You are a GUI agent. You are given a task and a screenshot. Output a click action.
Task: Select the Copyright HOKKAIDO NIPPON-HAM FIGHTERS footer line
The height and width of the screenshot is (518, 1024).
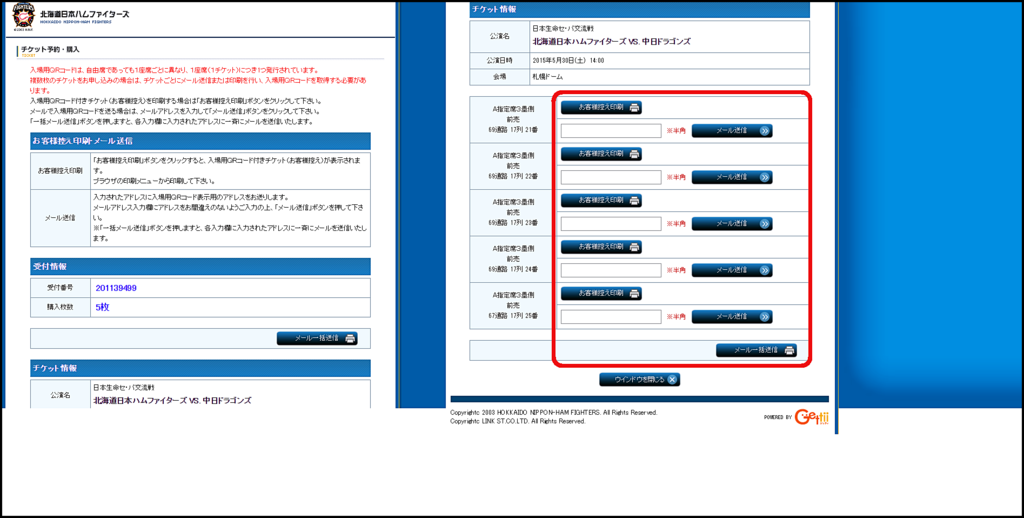[554, 413]
